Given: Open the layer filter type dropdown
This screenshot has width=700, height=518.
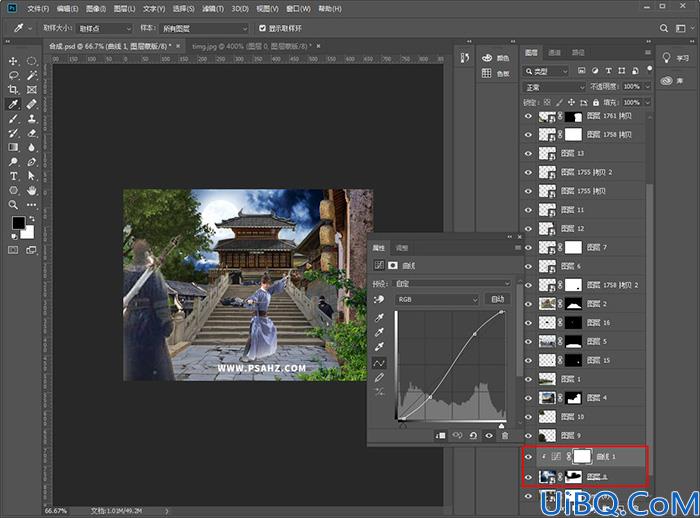Looking at the screenshot, I should [x=546, y=71].
